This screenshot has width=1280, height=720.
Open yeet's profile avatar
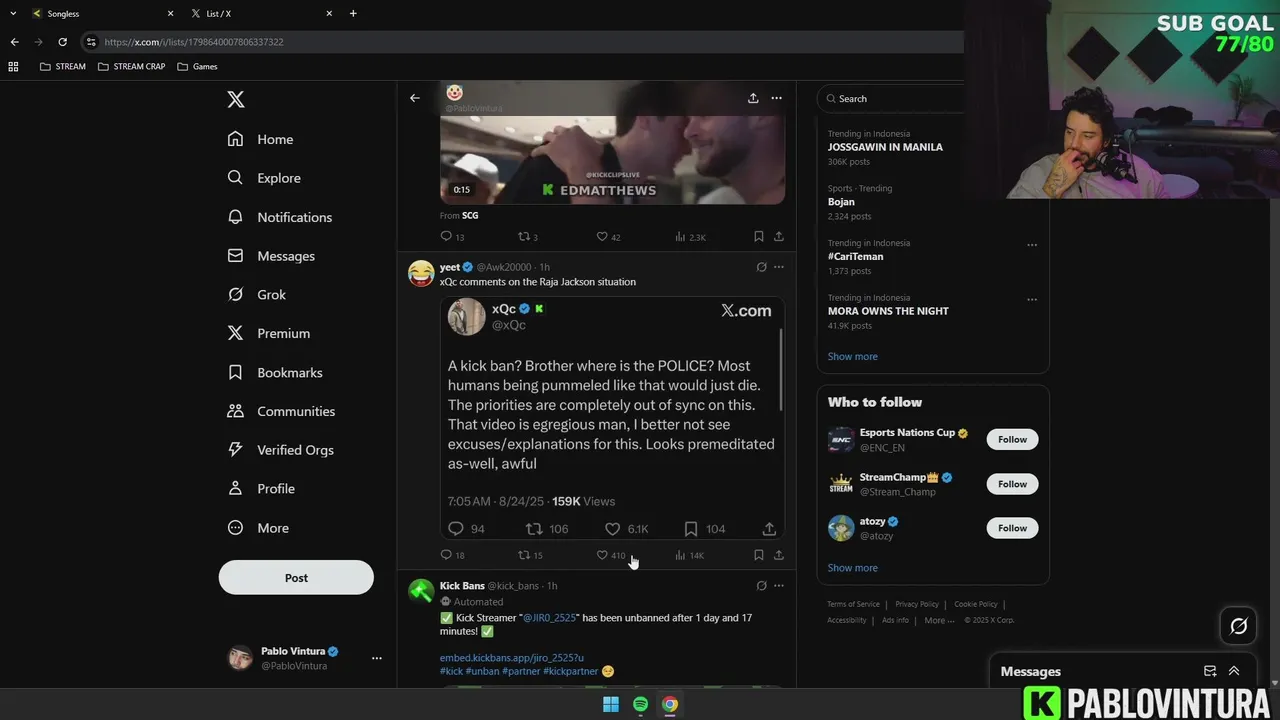coord(421,273)
